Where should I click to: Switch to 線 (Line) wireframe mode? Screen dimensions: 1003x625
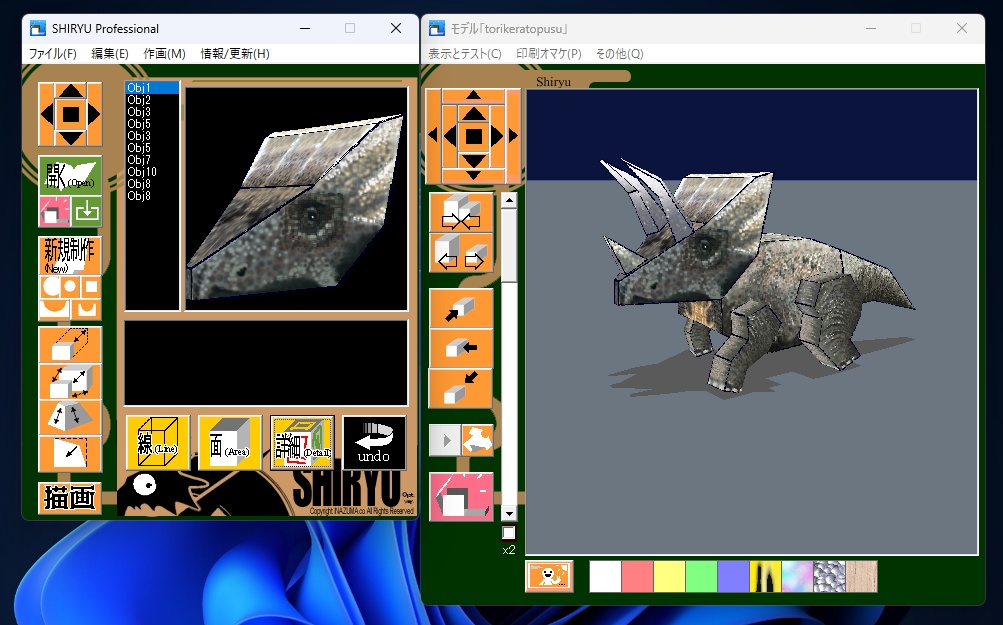(156, 442)
